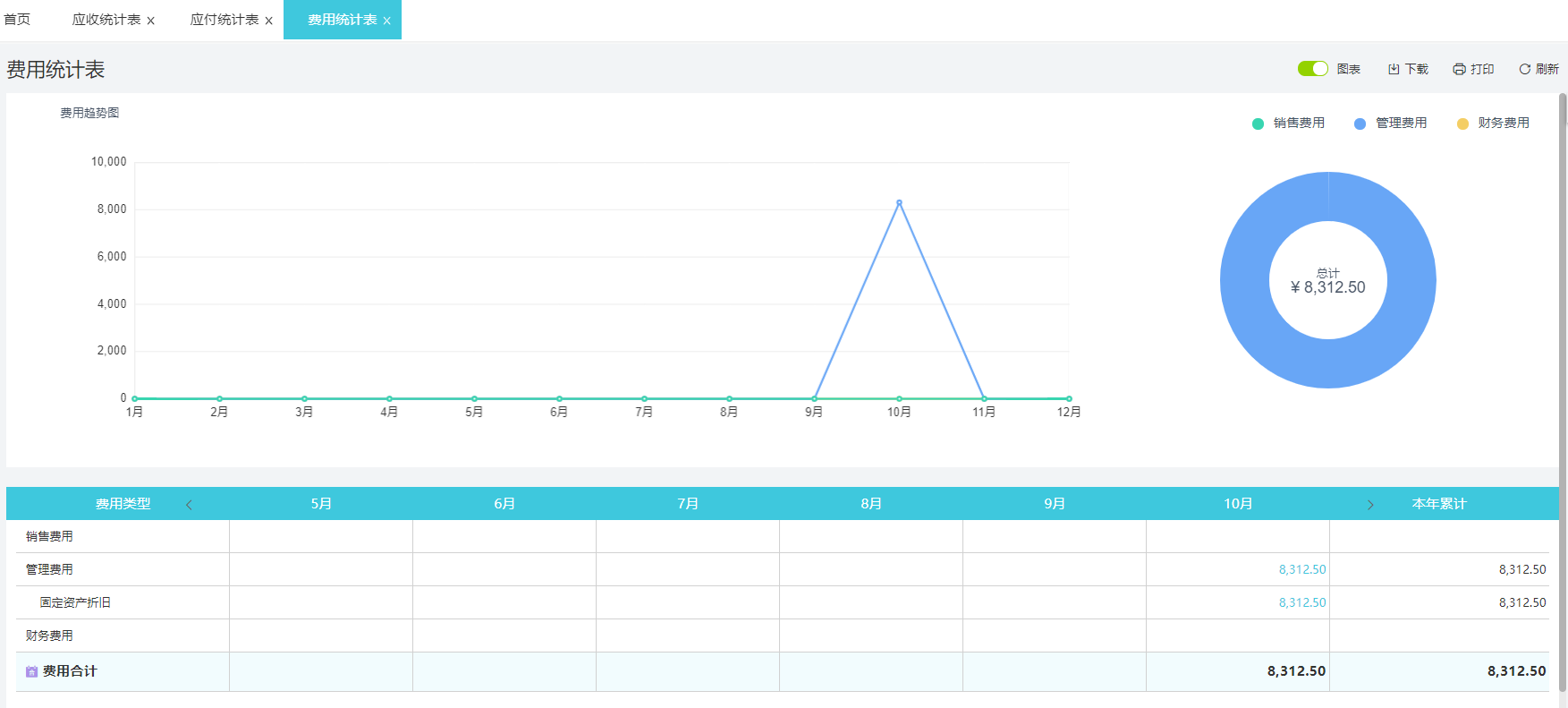The image size is (1568, 708).
Task: Click the 5月 column header
Action: click(x=321, y=504)
